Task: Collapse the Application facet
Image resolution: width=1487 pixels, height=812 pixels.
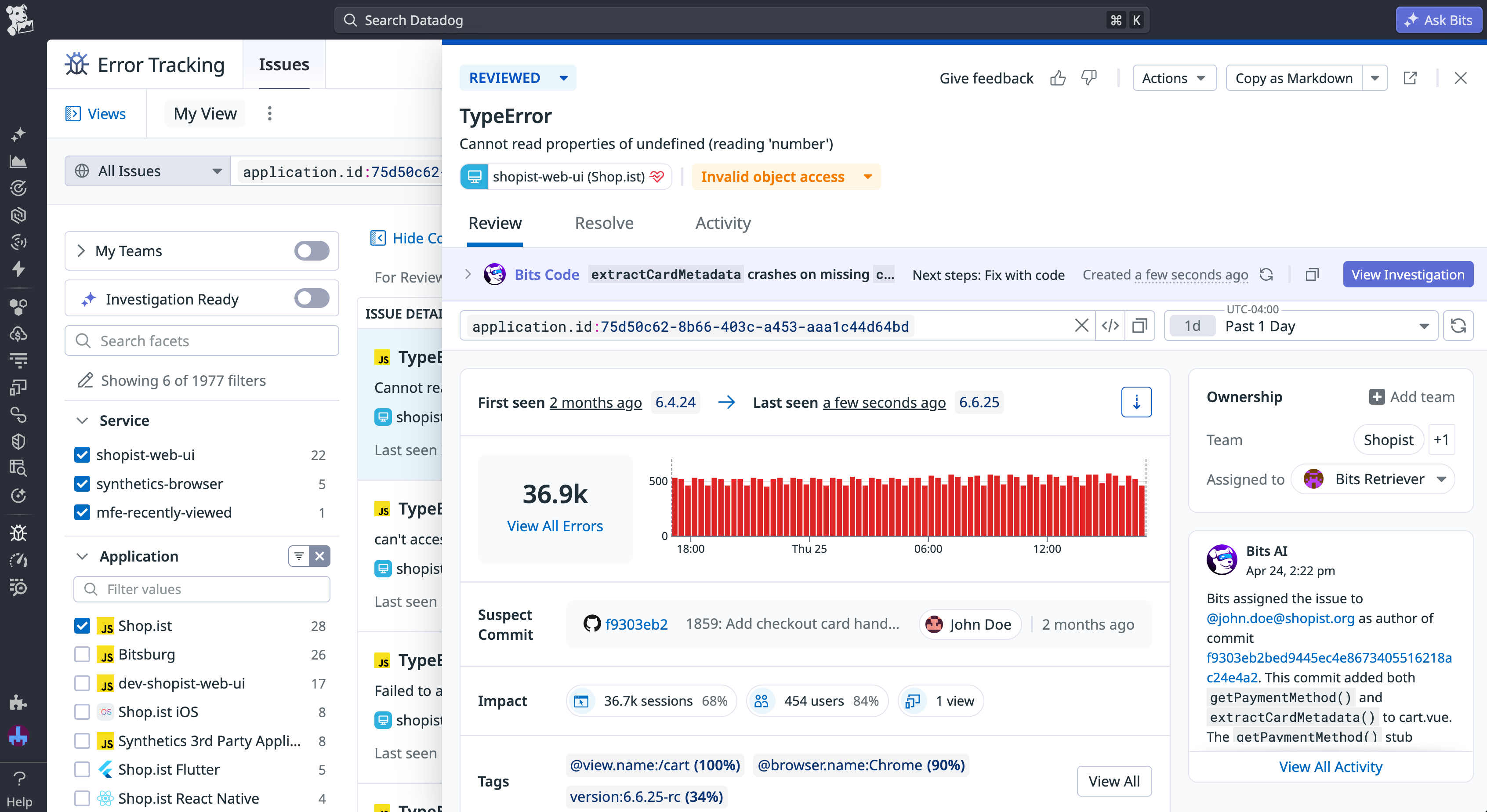Action: pos(82,556)
